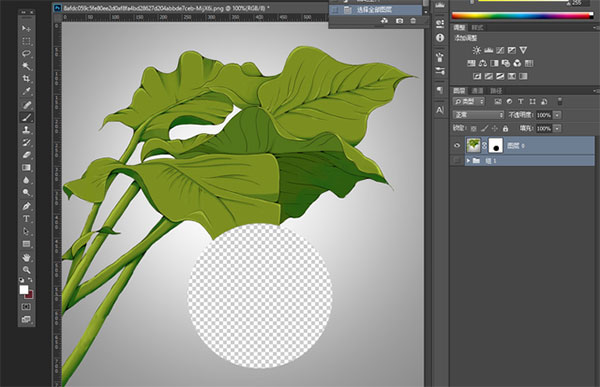The height and width of the screenshot is (387, 600).
Task: Click the trash icon in history panel
Action: point(413,21)
